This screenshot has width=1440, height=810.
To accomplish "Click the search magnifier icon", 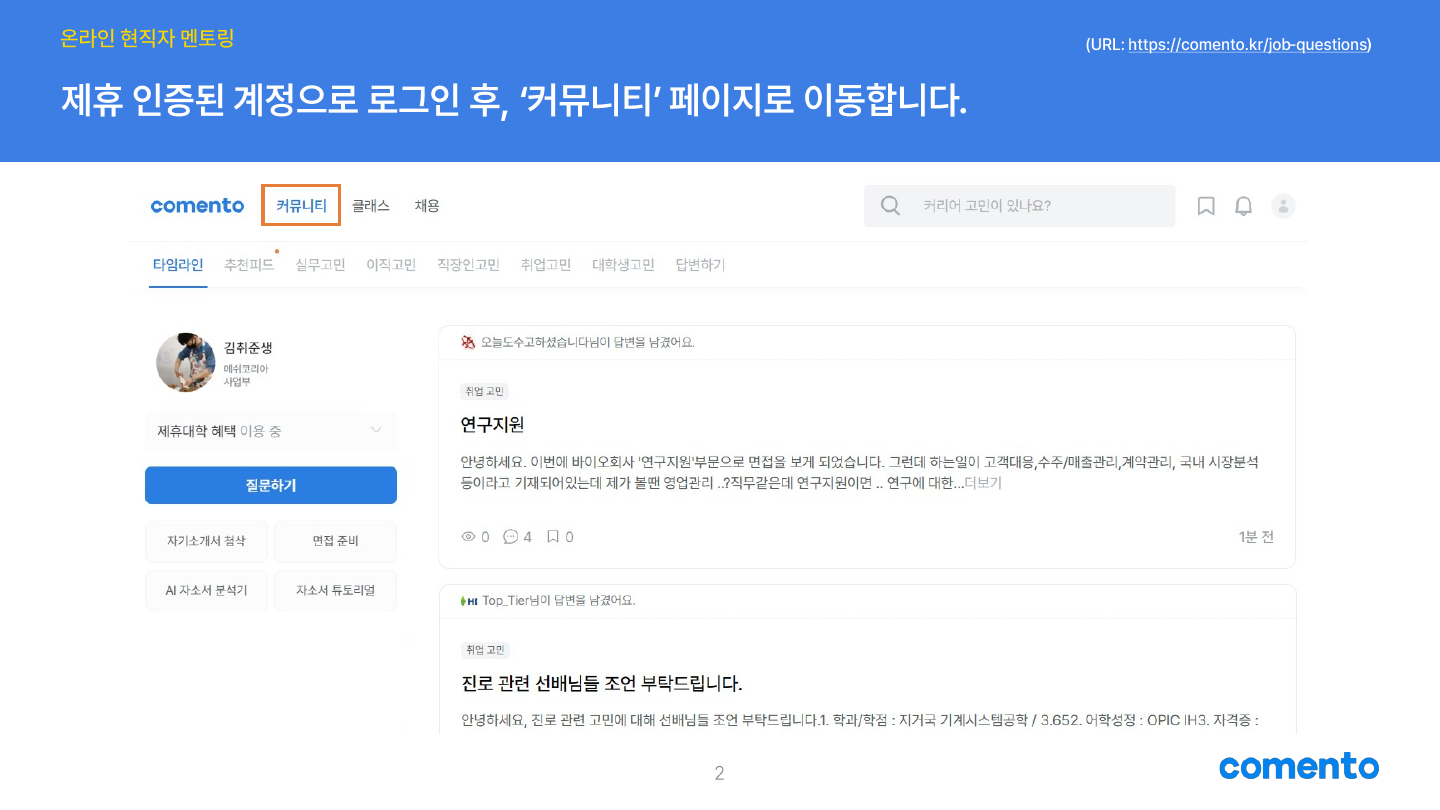I will (x=890, y=206).
